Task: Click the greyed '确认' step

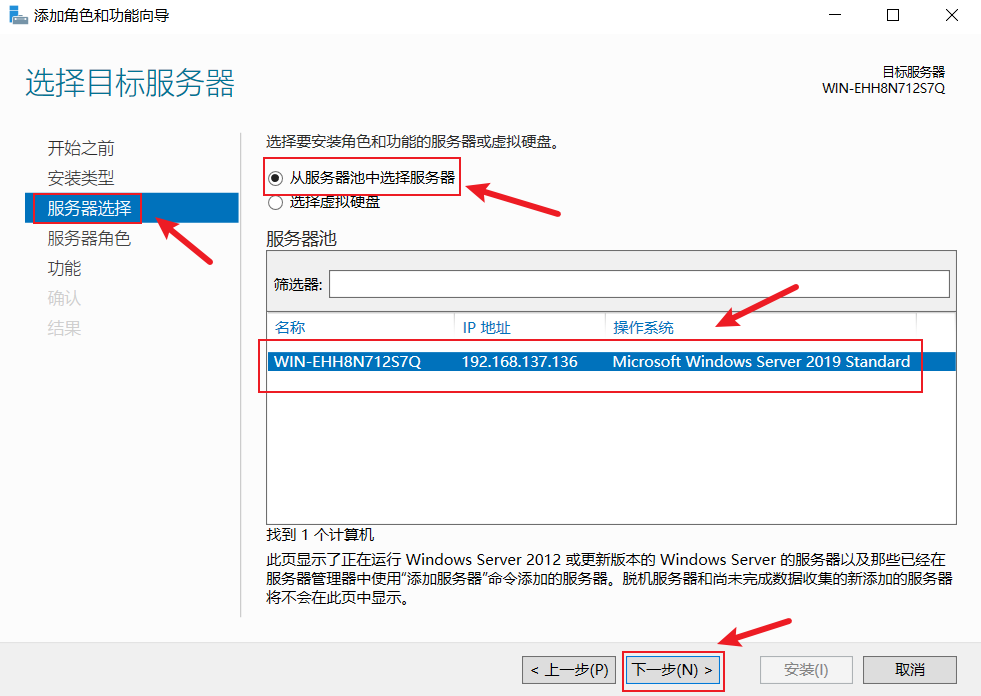Action: pos(64,298)
